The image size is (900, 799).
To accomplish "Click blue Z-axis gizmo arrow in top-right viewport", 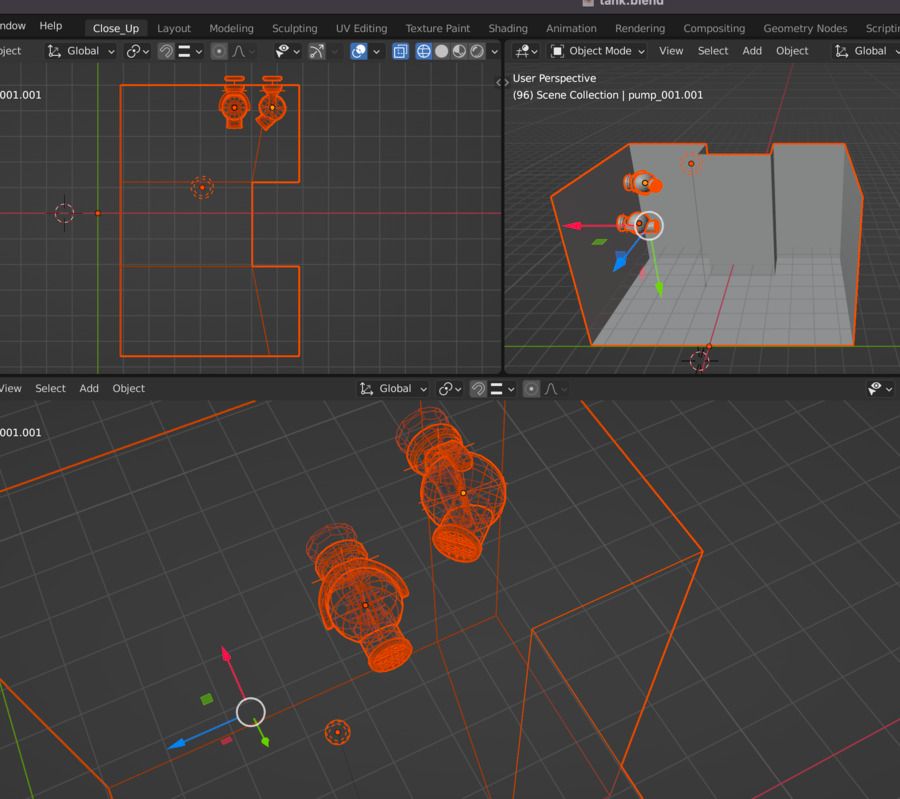I will tap(619, 261).
